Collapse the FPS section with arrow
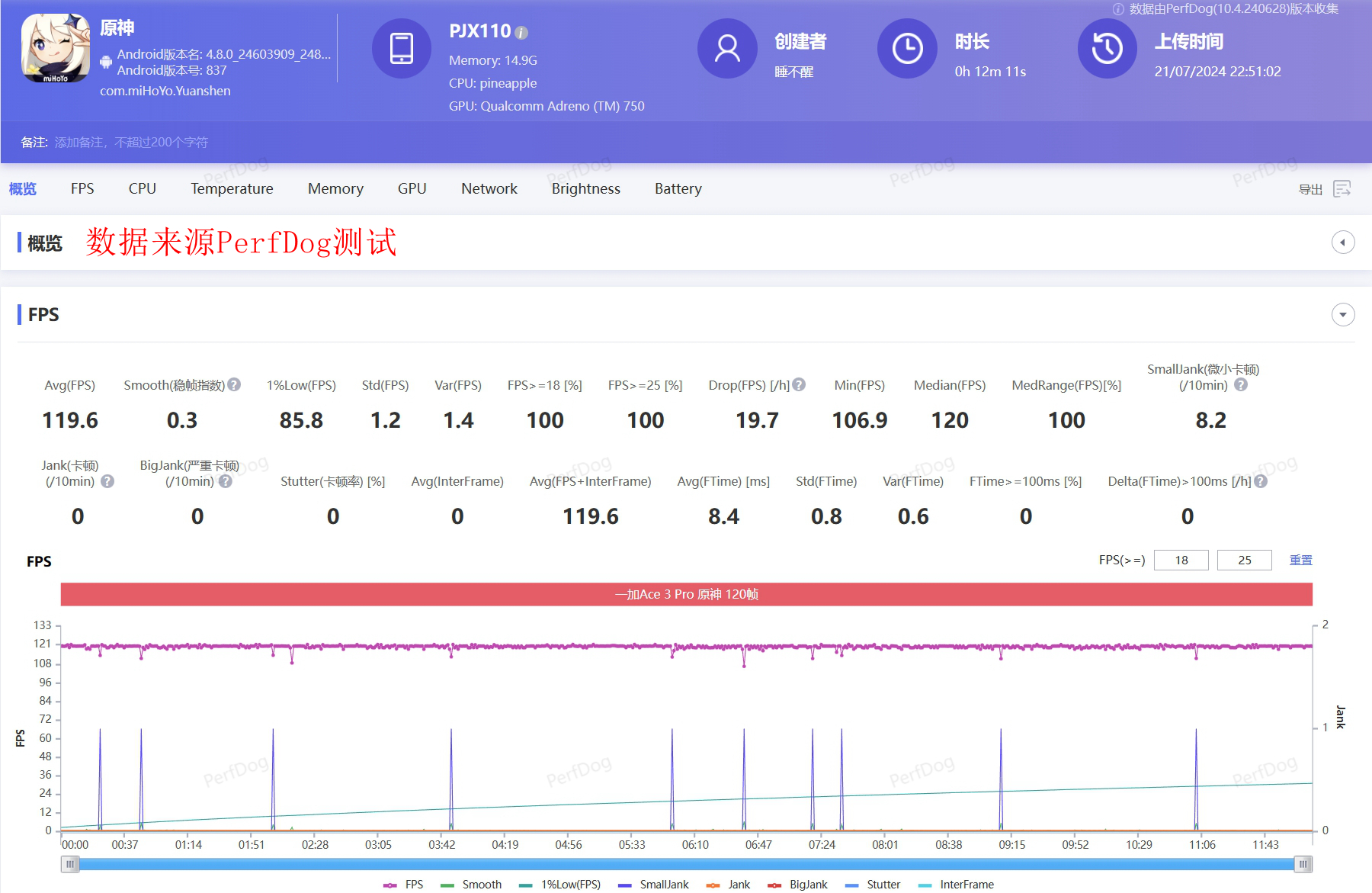The width and height of the screenshot is (1372, 893). tap(1342, 314)
